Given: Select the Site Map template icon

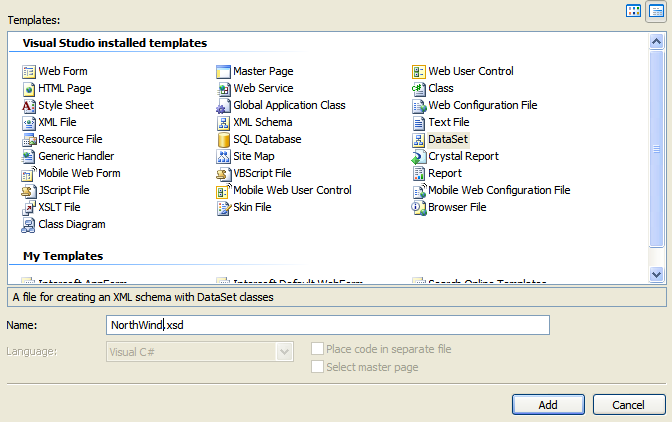Looking at the screenshot, I should 224,157.
